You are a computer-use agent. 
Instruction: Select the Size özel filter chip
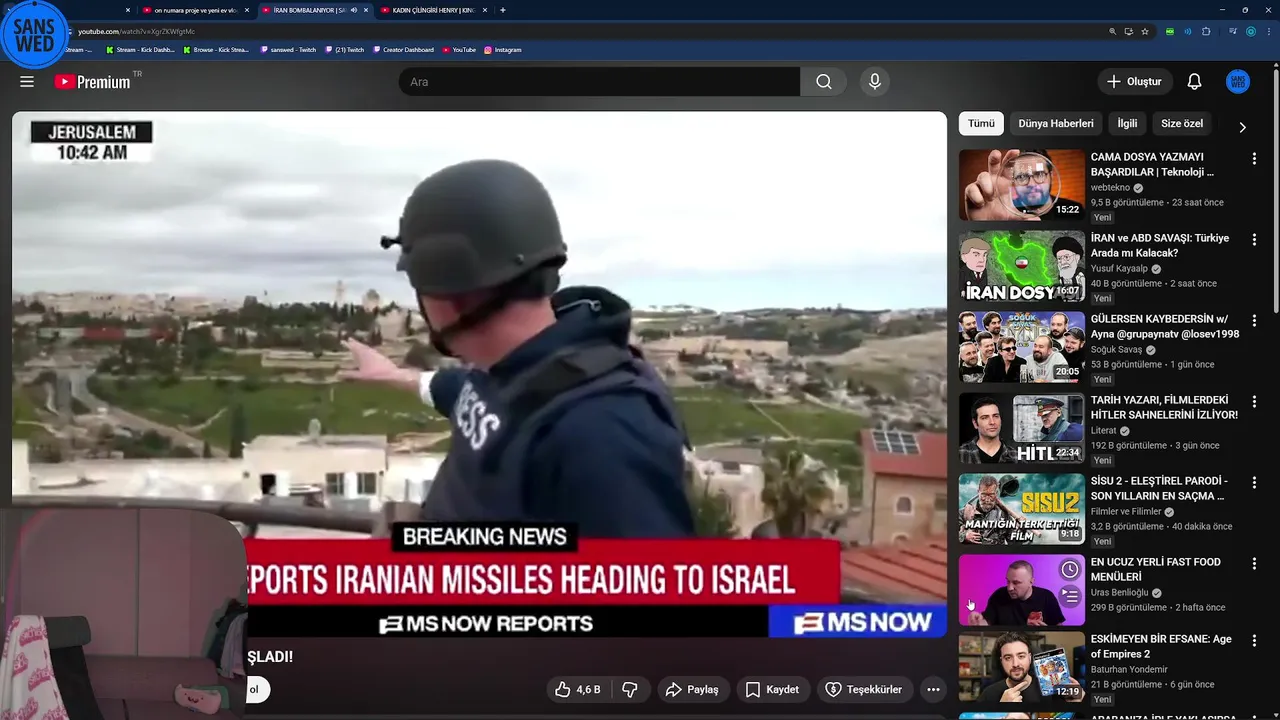[x=1182, y=124]
